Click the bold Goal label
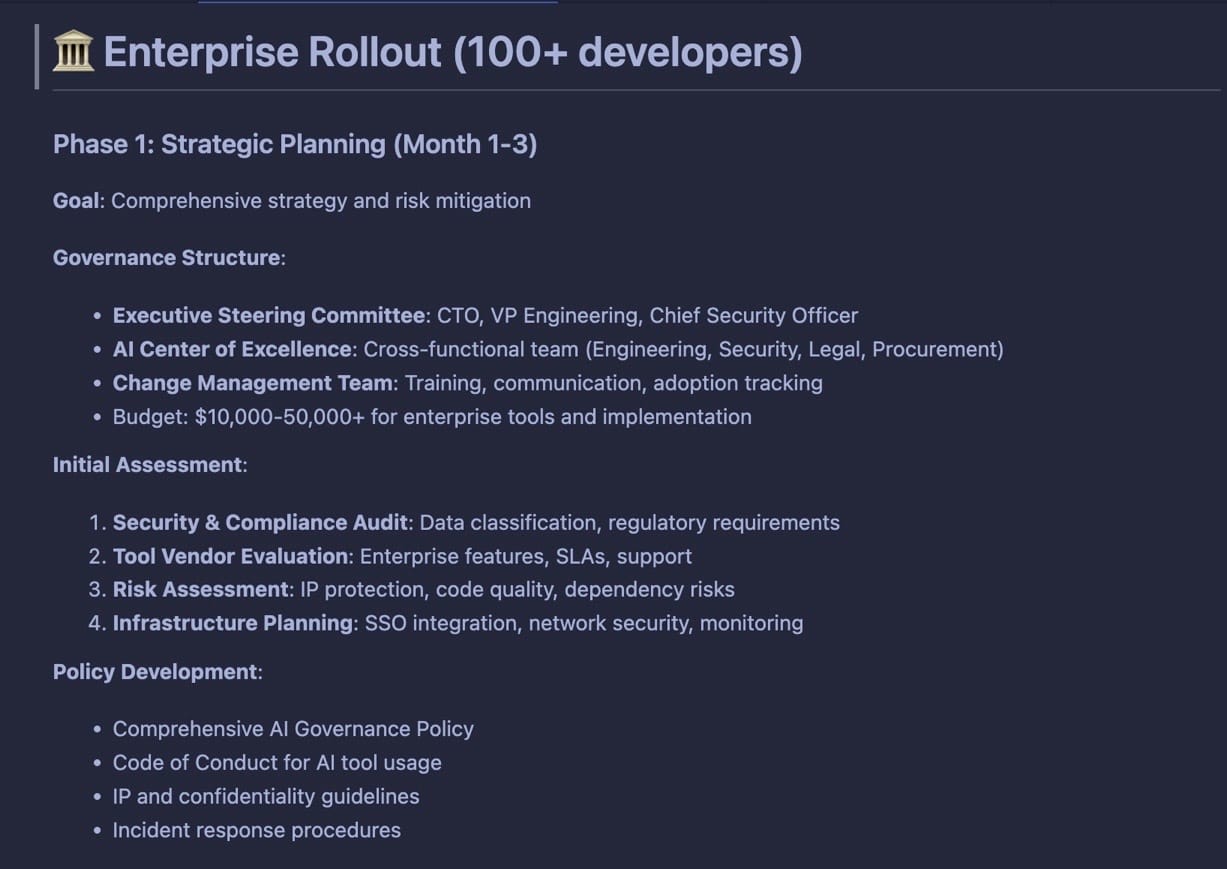 [77, 201]
